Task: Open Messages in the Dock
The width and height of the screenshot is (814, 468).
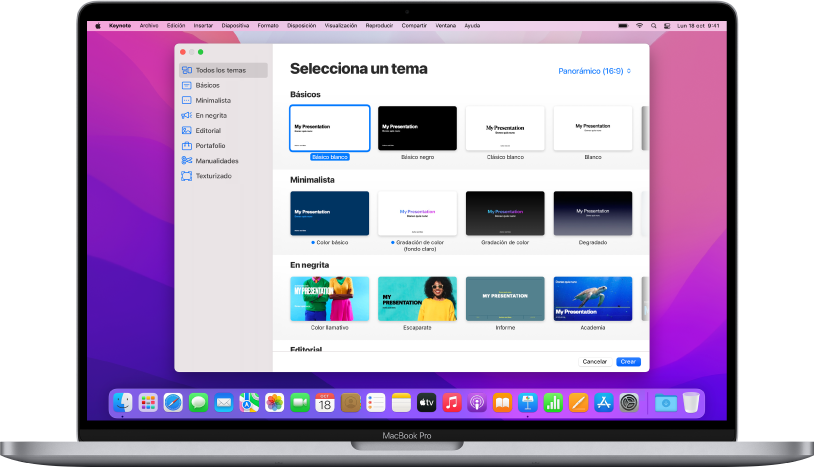Action: coord(198,402)
